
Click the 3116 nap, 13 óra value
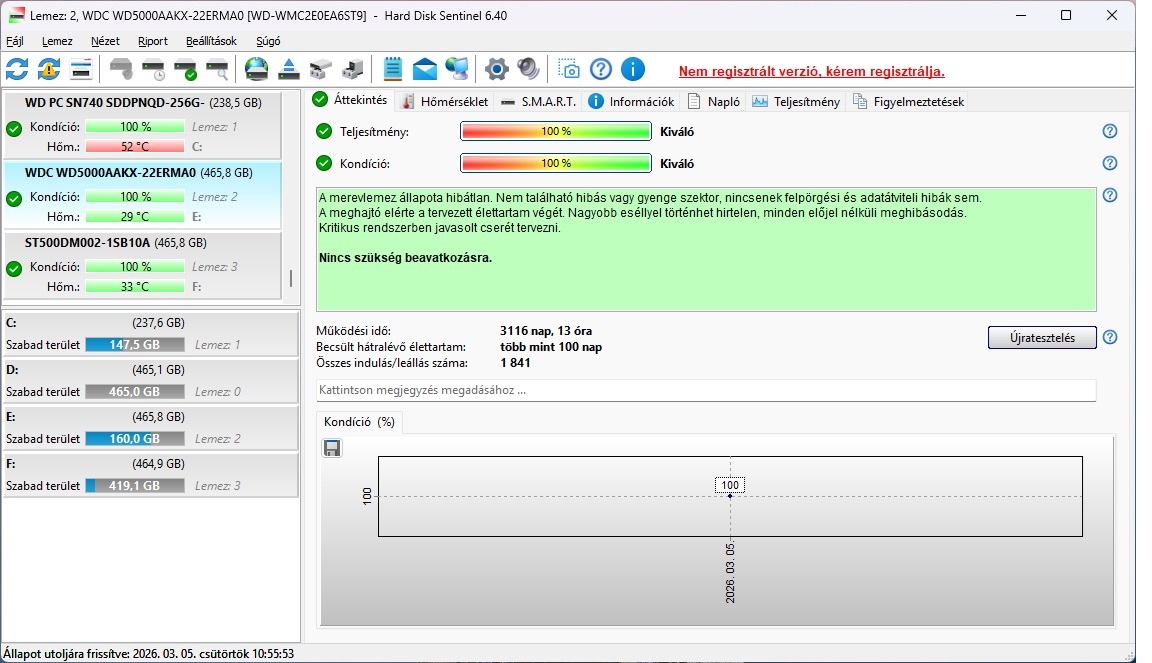click(x=546, y=331)
